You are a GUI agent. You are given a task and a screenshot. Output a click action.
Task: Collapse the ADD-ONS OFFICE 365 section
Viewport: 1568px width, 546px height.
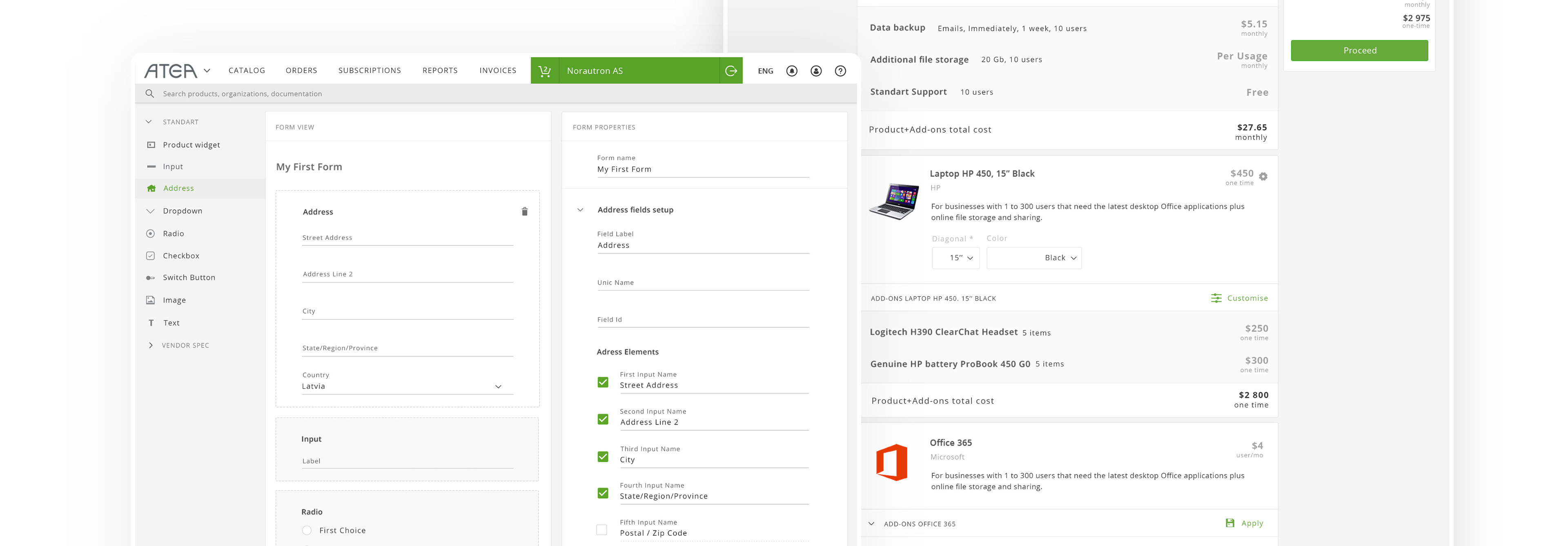tap(872, 524)
